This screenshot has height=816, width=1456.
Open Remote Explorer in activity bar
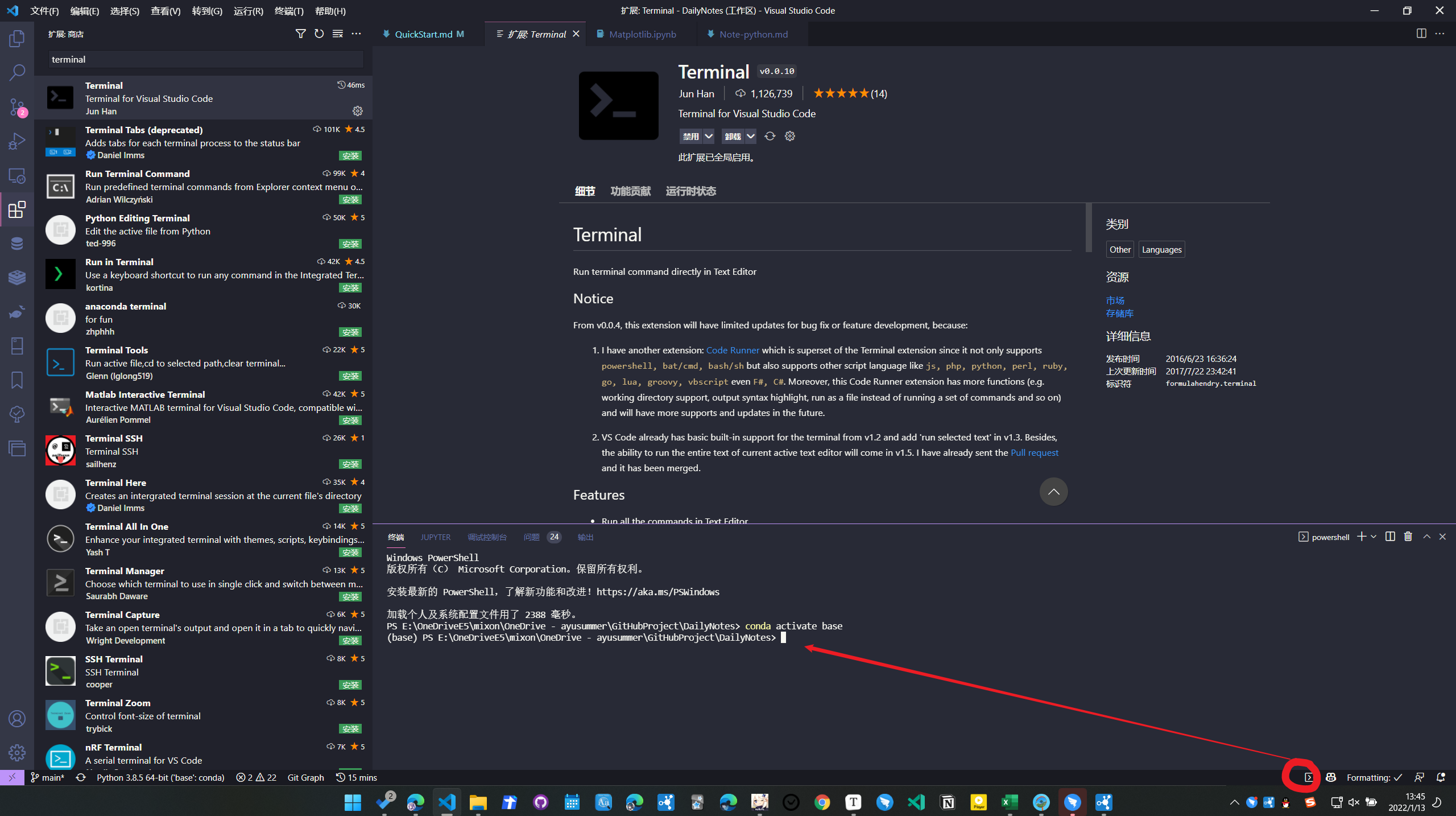tap(17, 176)
